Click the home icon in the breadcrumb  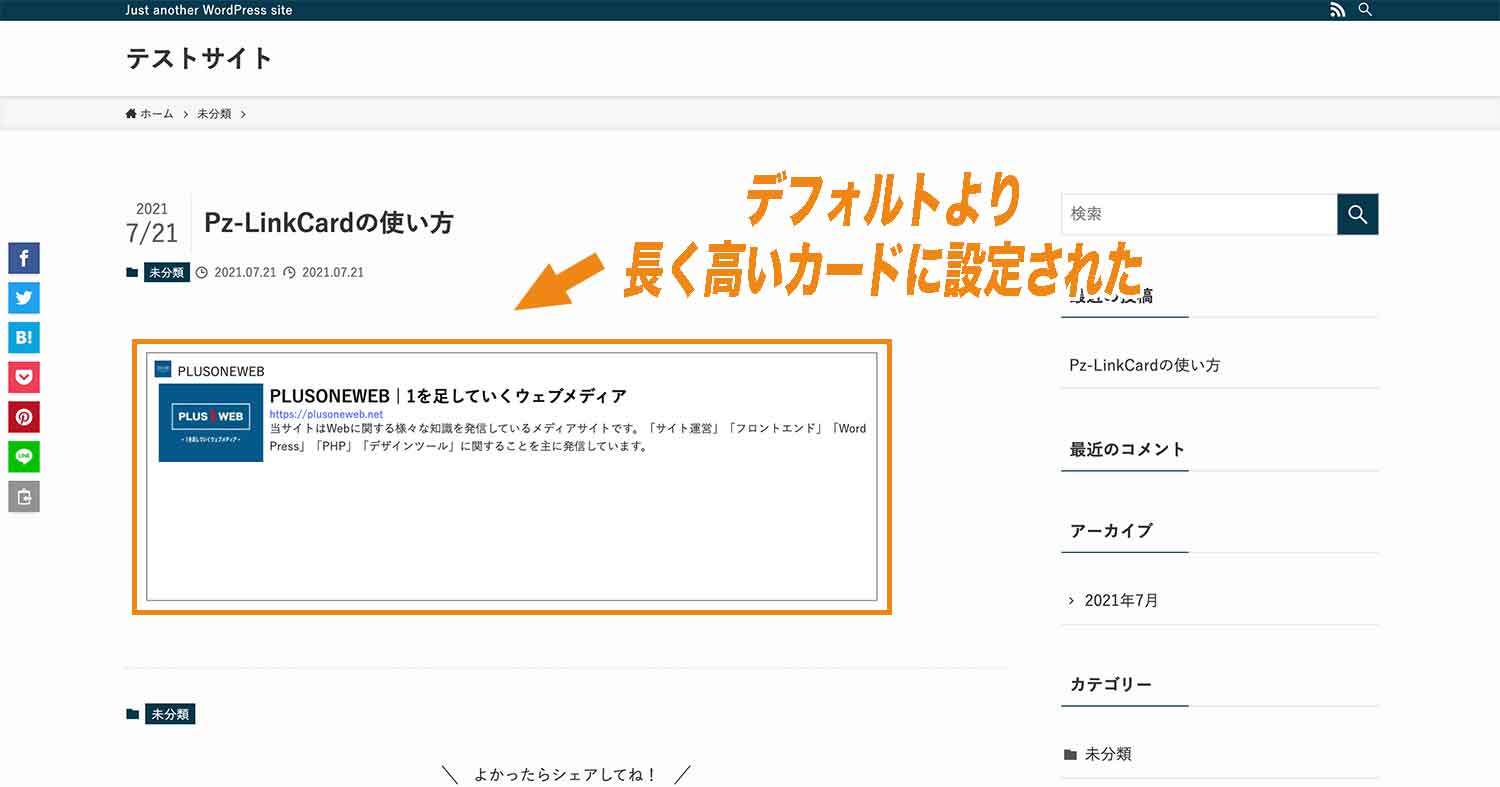pyautogui.click(x=129, y=113)
